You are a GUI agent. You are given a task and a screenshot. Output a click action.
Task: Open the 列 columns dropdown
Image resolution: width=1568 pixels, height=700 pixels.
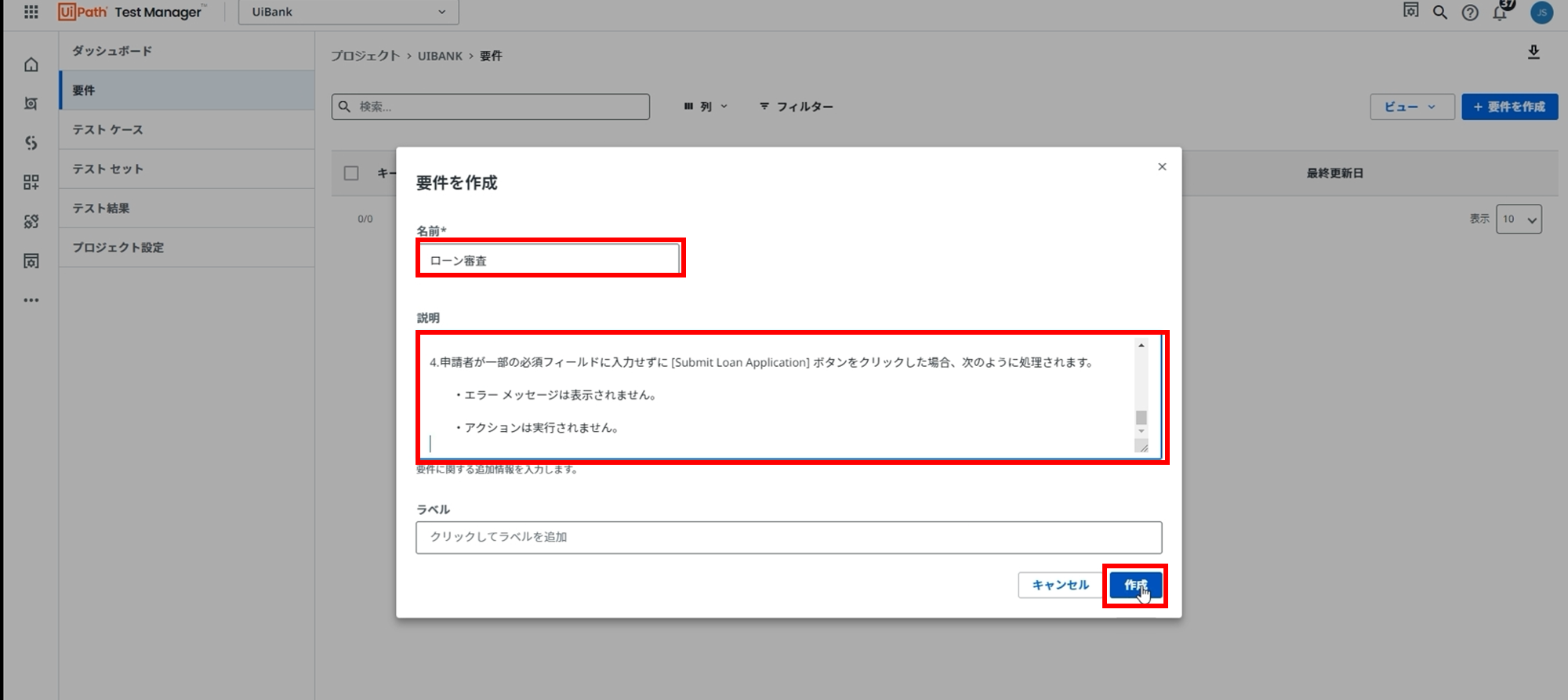tap(706, 107)
